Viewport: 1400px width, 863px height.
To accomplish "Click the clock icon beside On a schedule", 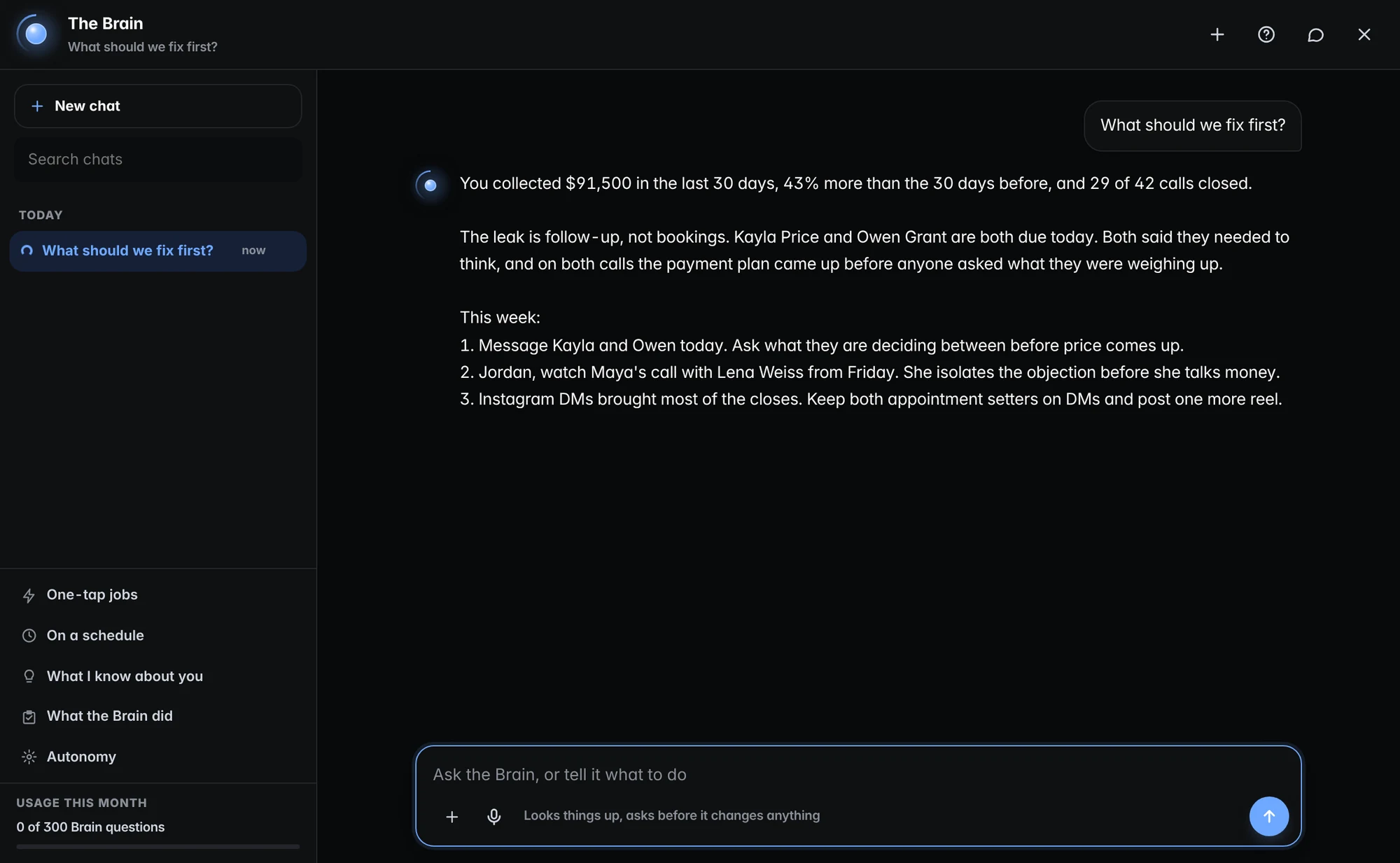I will [29, 636].
